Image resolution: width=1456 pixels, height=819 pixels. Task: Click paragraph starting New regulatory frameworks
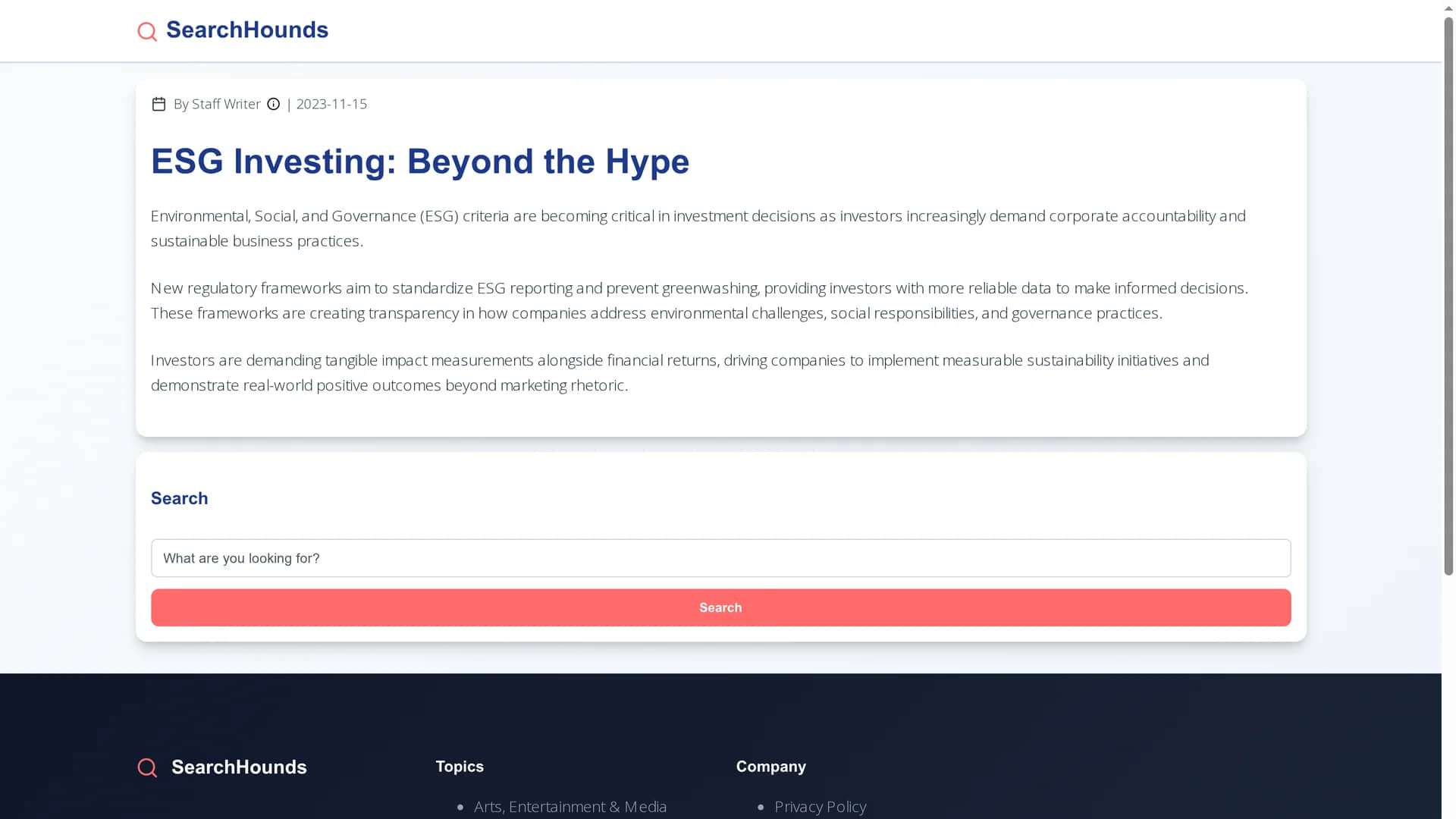699,300
